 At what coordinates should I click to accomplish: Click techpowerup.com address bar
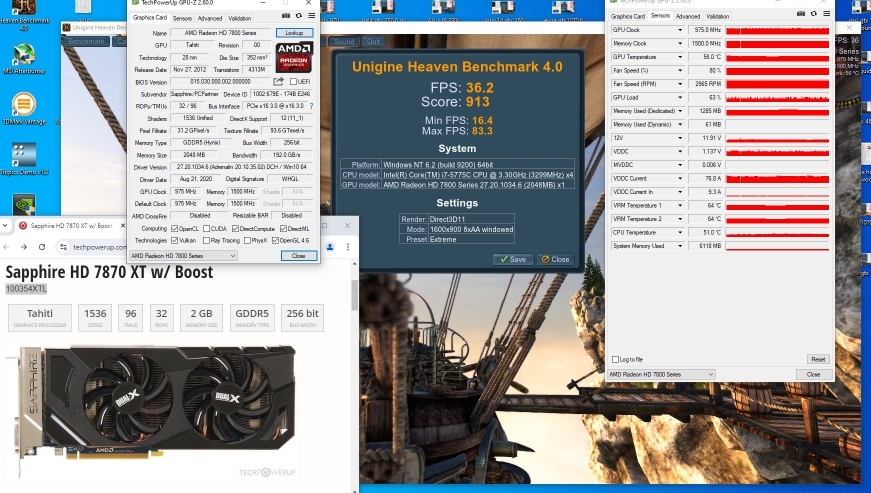[x=100, y=247]
